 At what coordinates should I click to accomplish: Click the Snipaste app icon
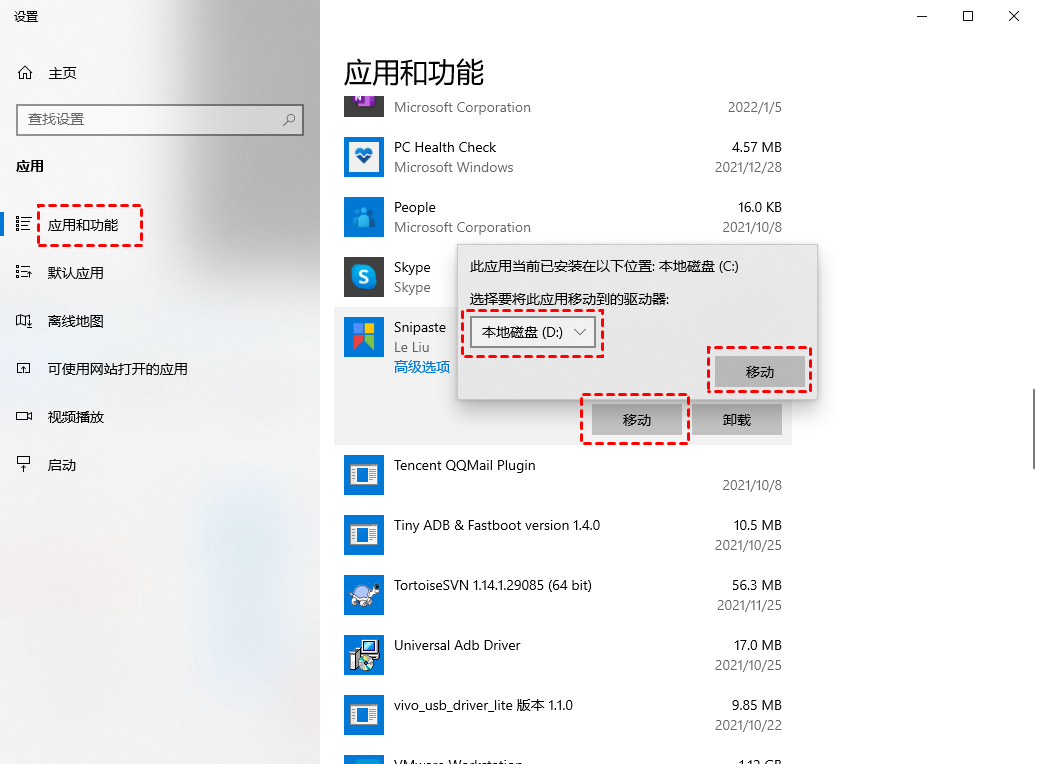(x=364, y=337)
